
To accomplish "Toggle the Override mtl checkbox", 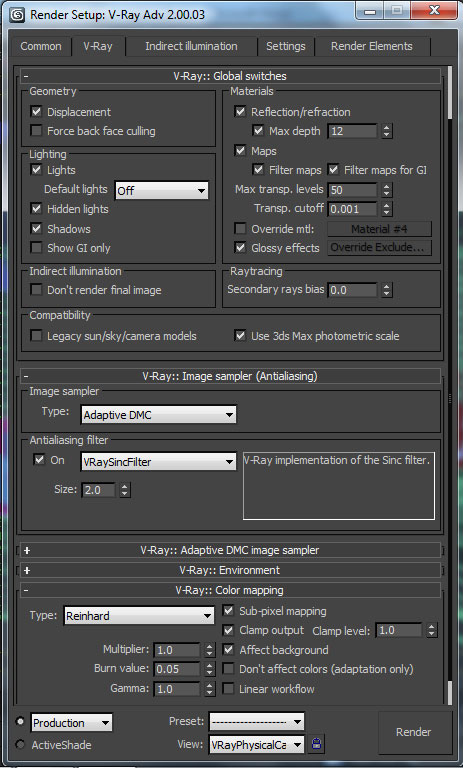I will coord(240,229).
